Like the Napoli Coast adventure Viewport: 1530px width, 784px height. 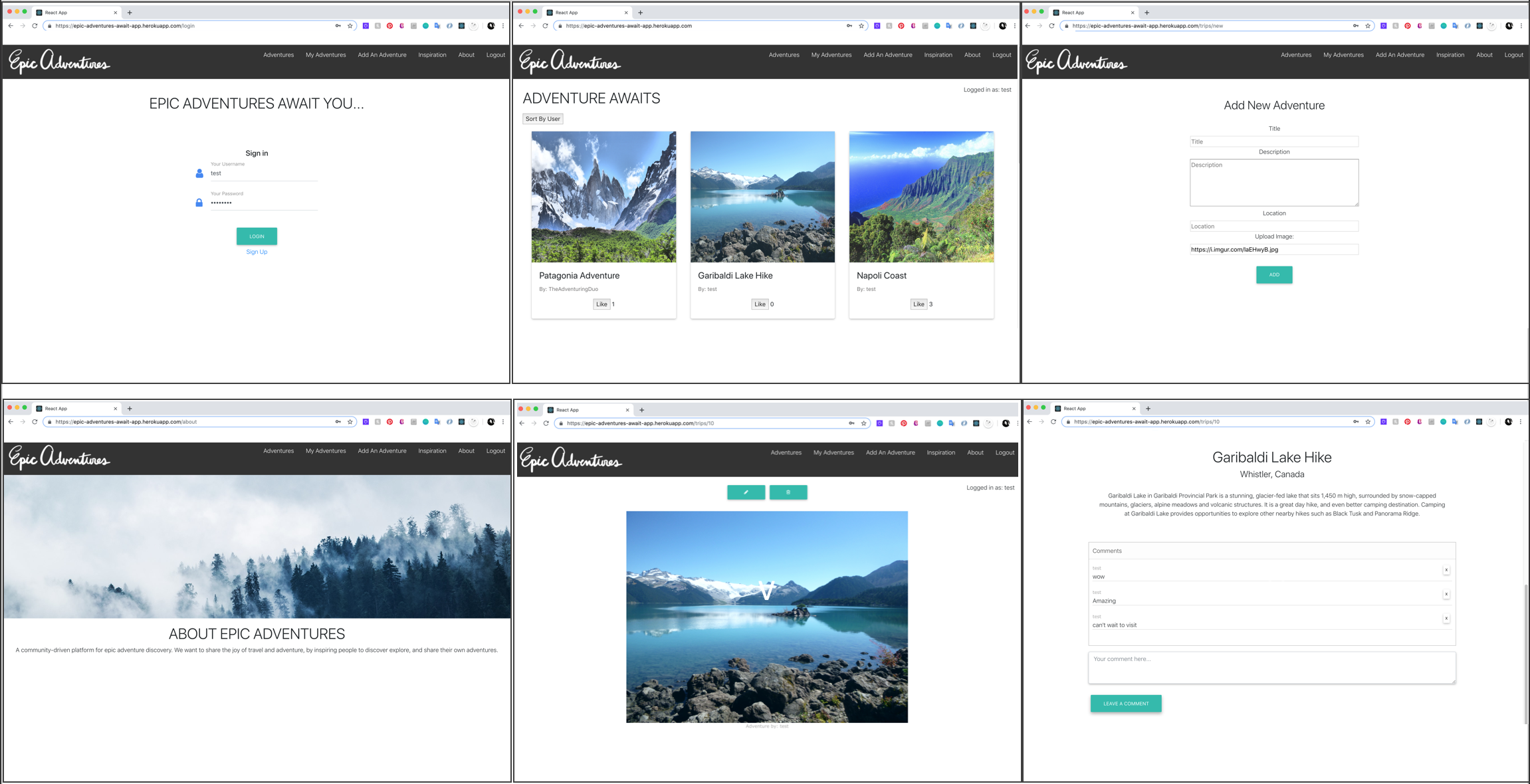pyautogui.click(x=919, y=304)
